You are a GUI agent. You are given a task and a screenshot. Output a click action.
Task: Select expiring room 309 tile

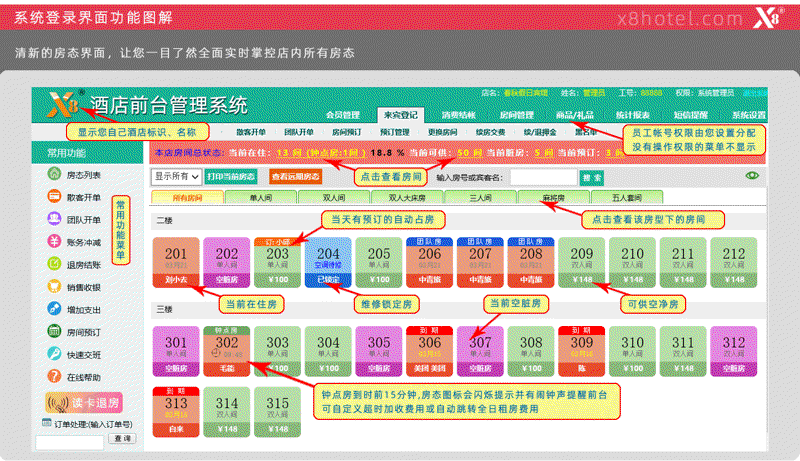point(582,351)
